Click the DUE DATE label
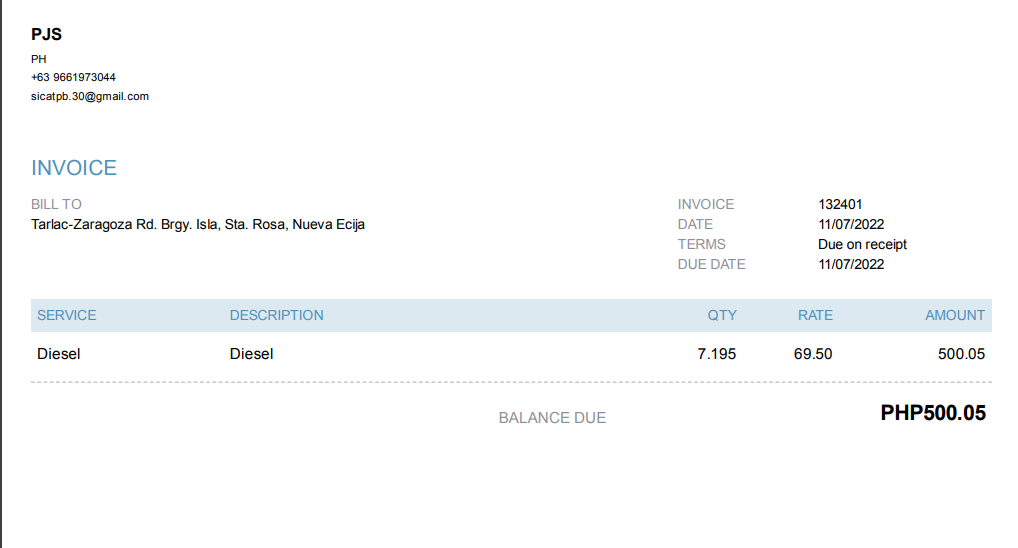Screen dimensions: 1018x548 point(712,264)
